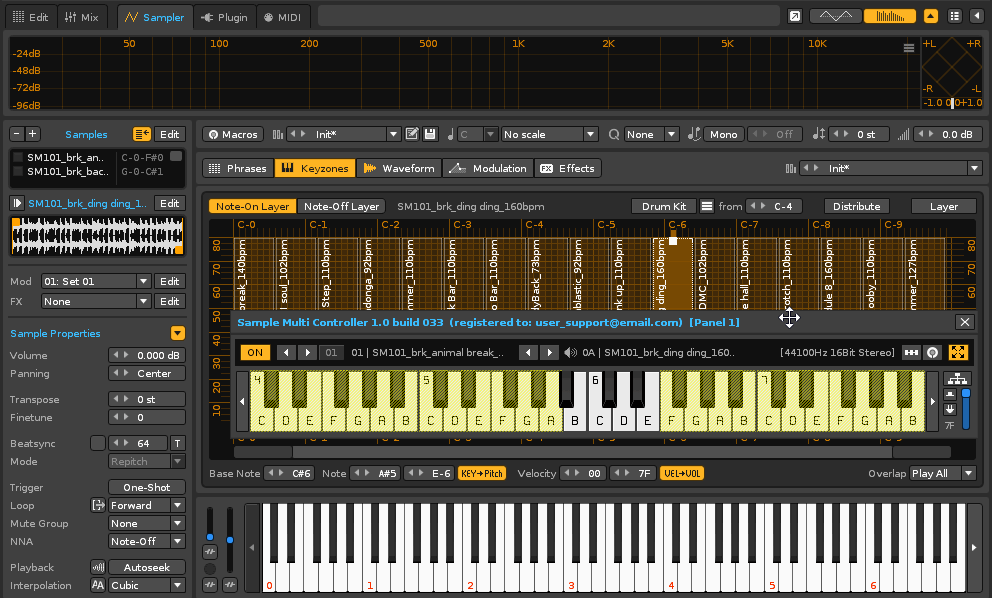Click the Distribute button

pyautogui.click(x=856, y=206)
